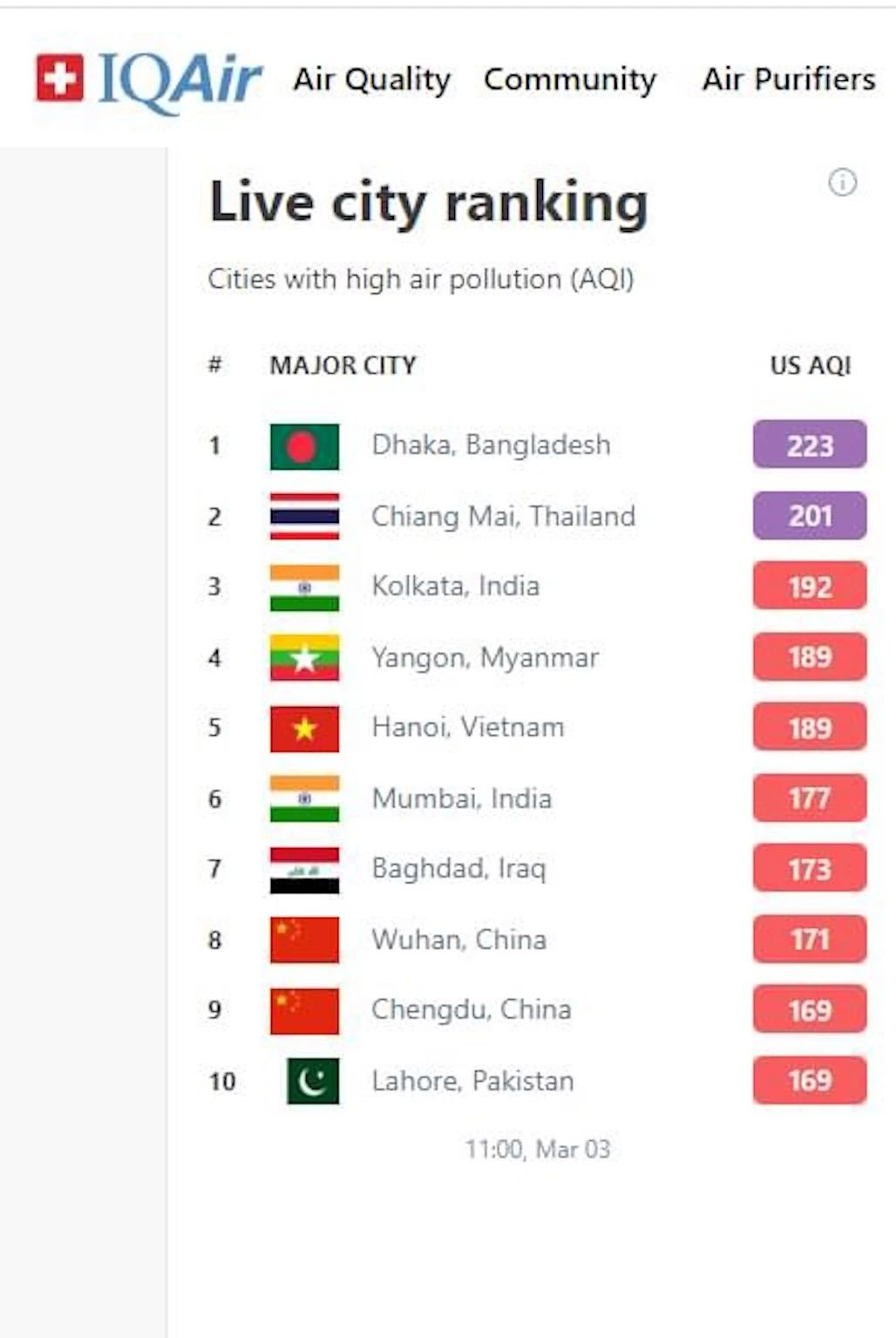Open the Community menu
This screenshot has width=896, height=1338.
(x=570, y=79)
